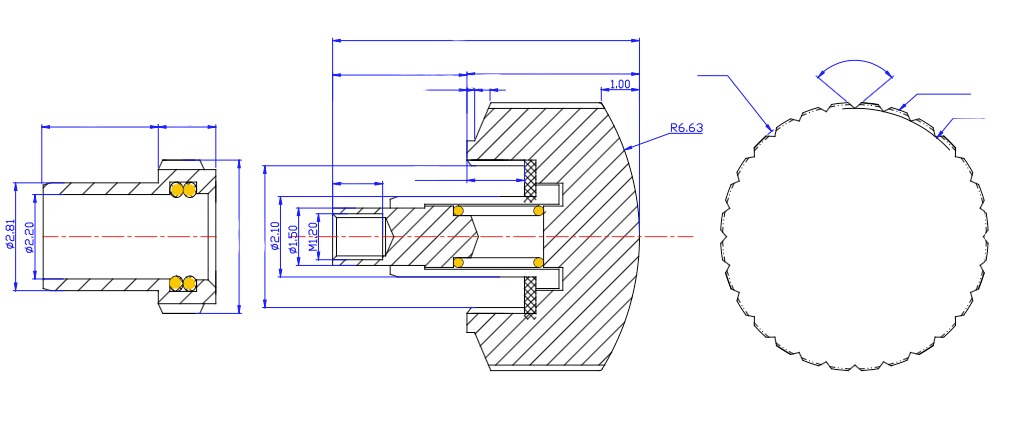This screenshot has width=1015, height=431.
Task: Click lower-right orange O-ring on the central shaft
Action: tap(539, 263)
